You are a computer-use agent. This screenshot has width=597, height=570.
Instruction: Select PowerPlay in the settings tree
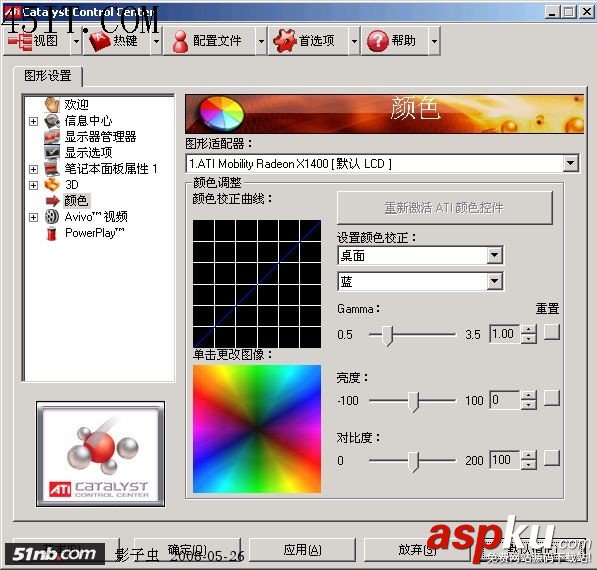94,233
